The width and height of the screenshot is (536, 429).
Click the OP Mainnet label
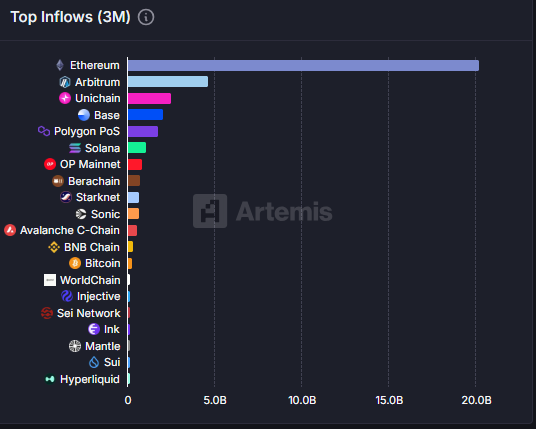pyautogui.click(x=90, y=164)
